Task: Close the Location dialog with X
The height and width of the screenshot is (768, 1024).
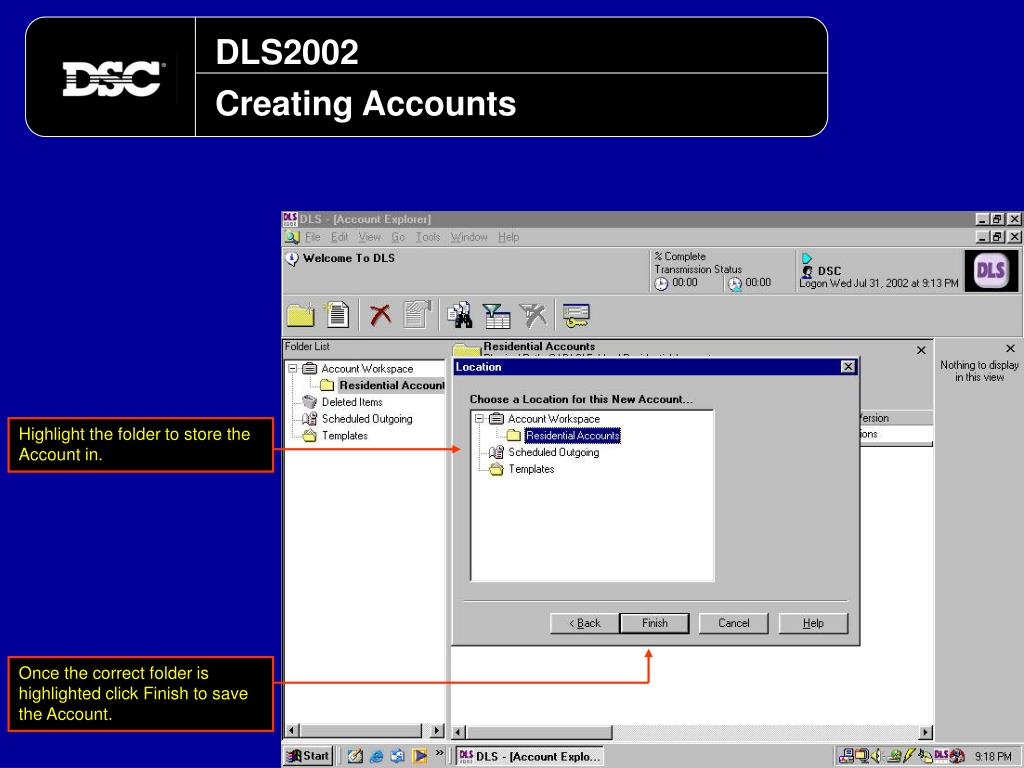Action: (848, 367)
